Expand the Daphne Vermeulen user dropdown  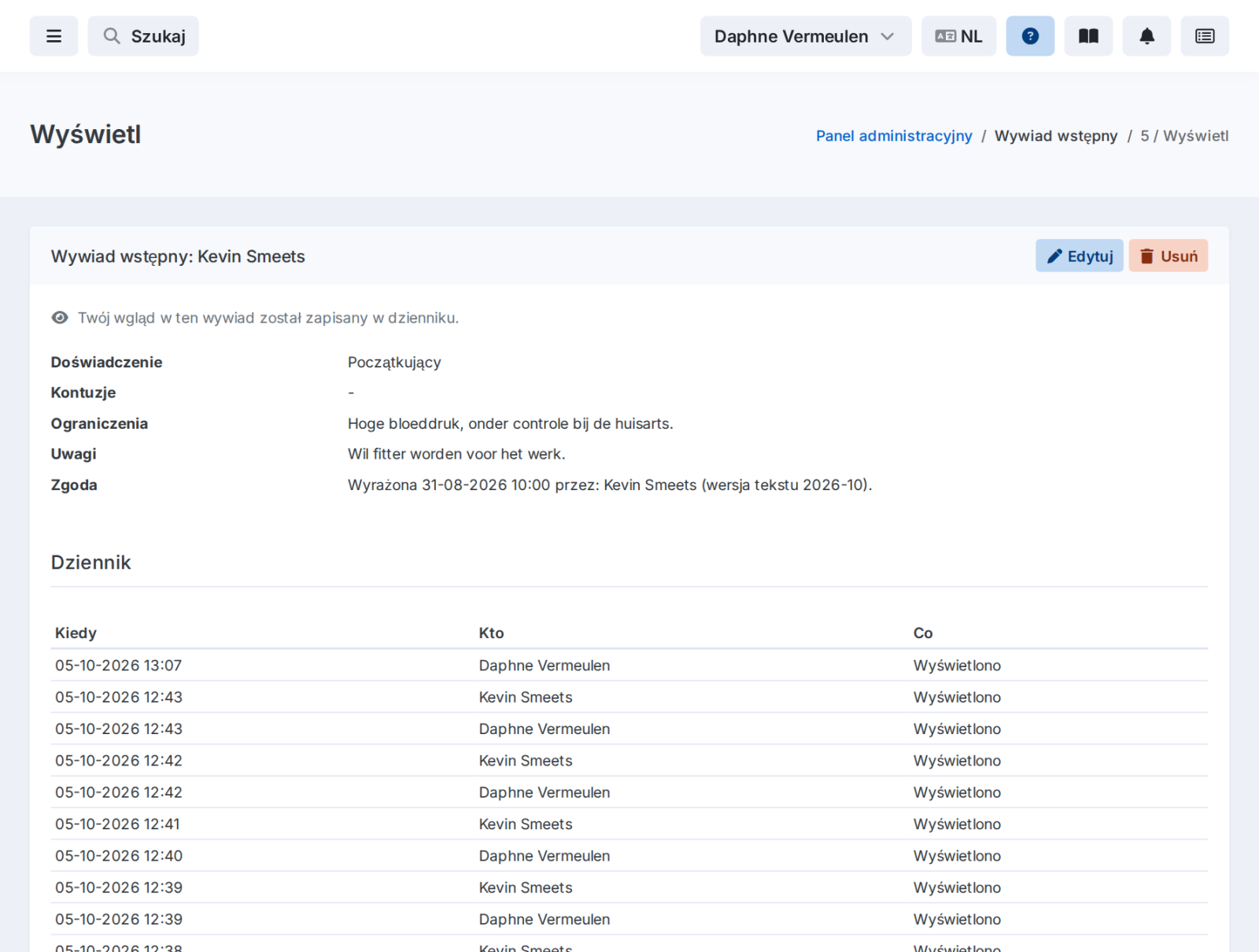click(x=806, y=36)
